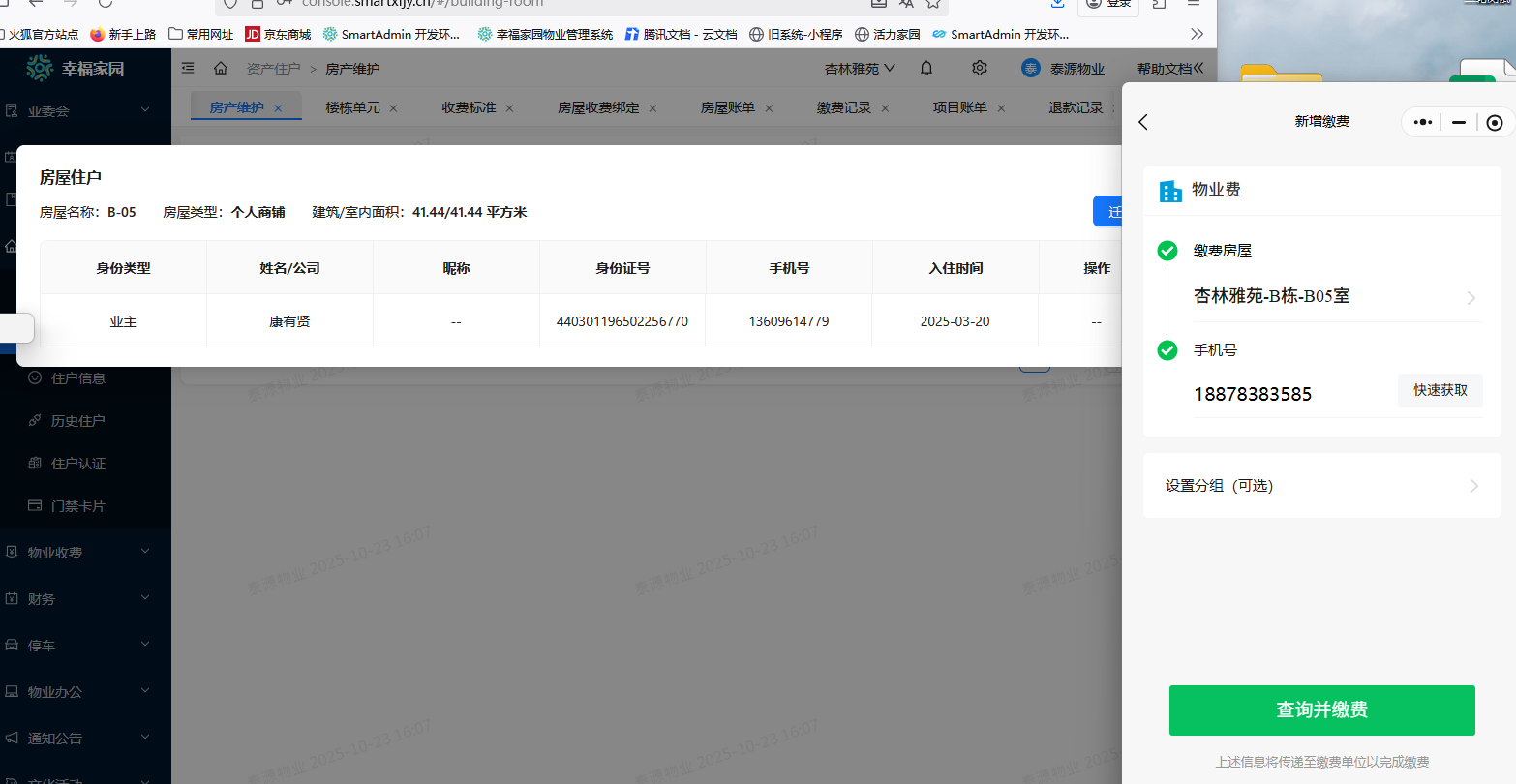Click the 物业费 building icon
Screen dimensions: 1516x784
click(x=1169, y=190)
